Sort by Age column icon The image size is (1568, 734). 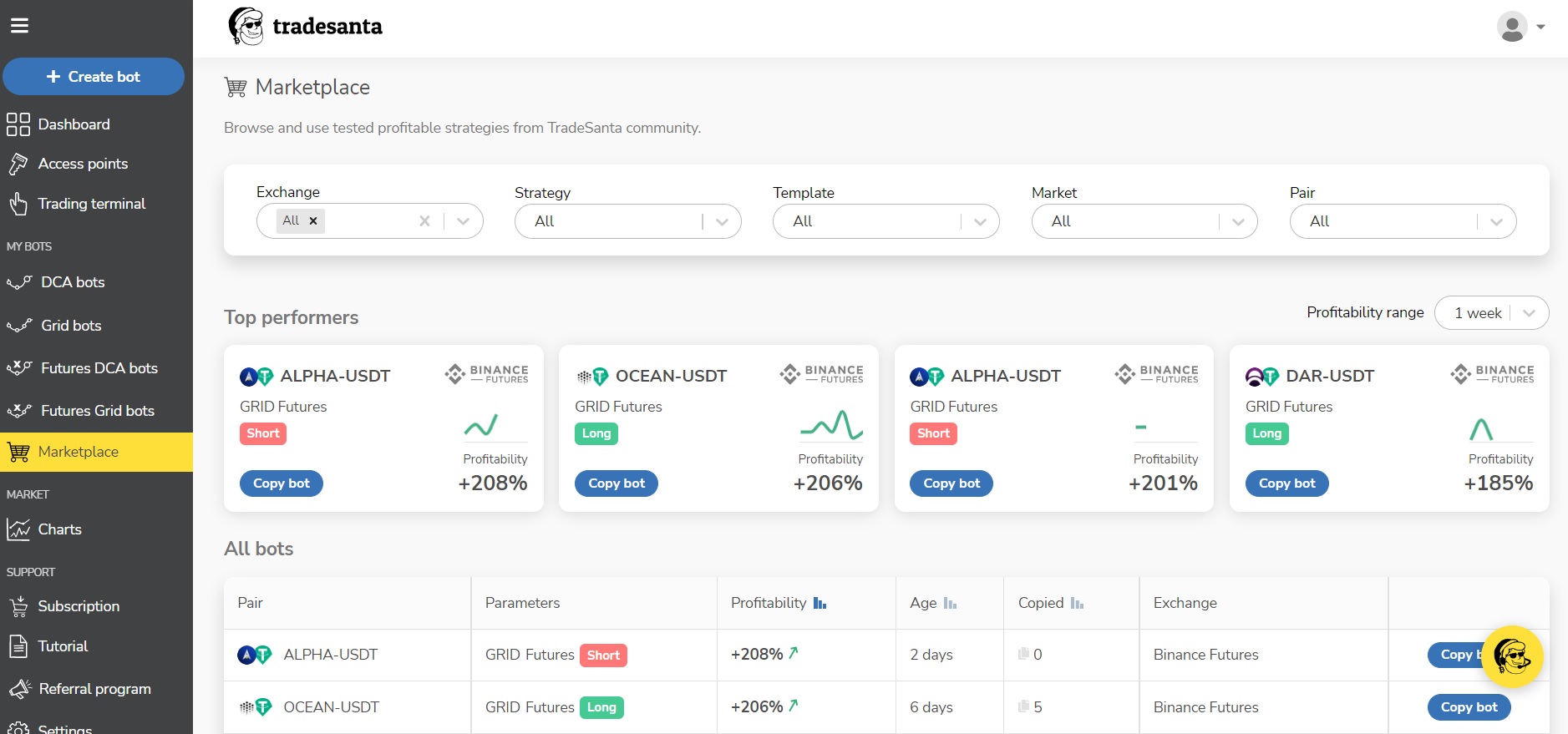950,603
